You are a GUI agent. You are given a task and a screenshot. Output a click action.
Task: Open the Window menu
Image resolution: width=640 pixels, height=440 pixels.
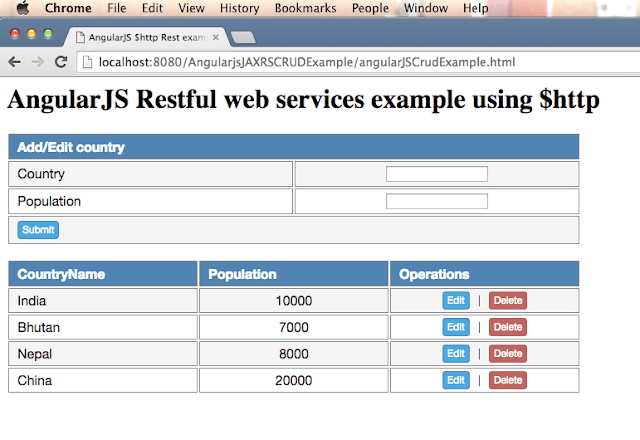(426, 8)
